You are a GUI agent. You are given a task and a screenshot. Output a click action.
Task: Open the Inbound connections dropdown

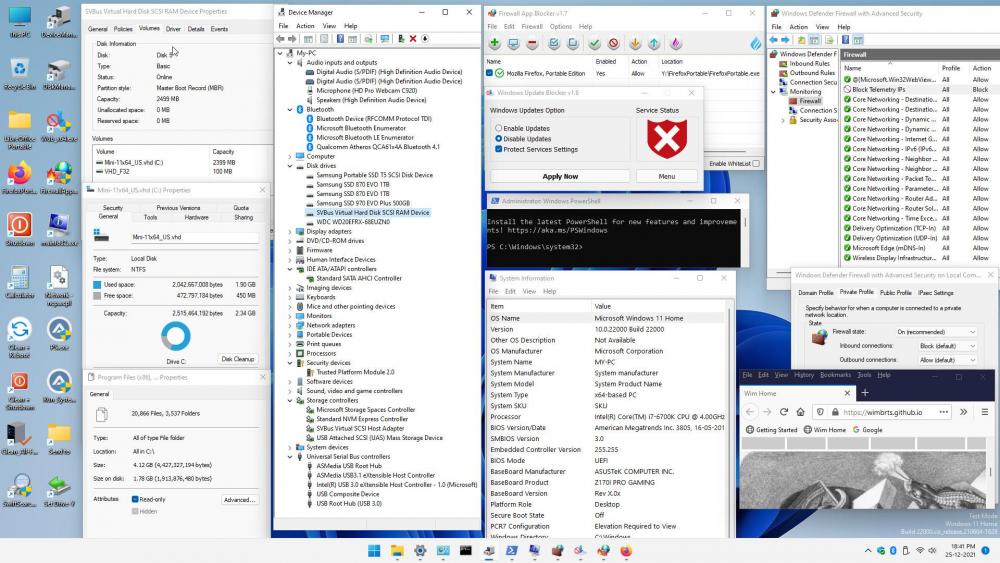(x=947, y=346)
